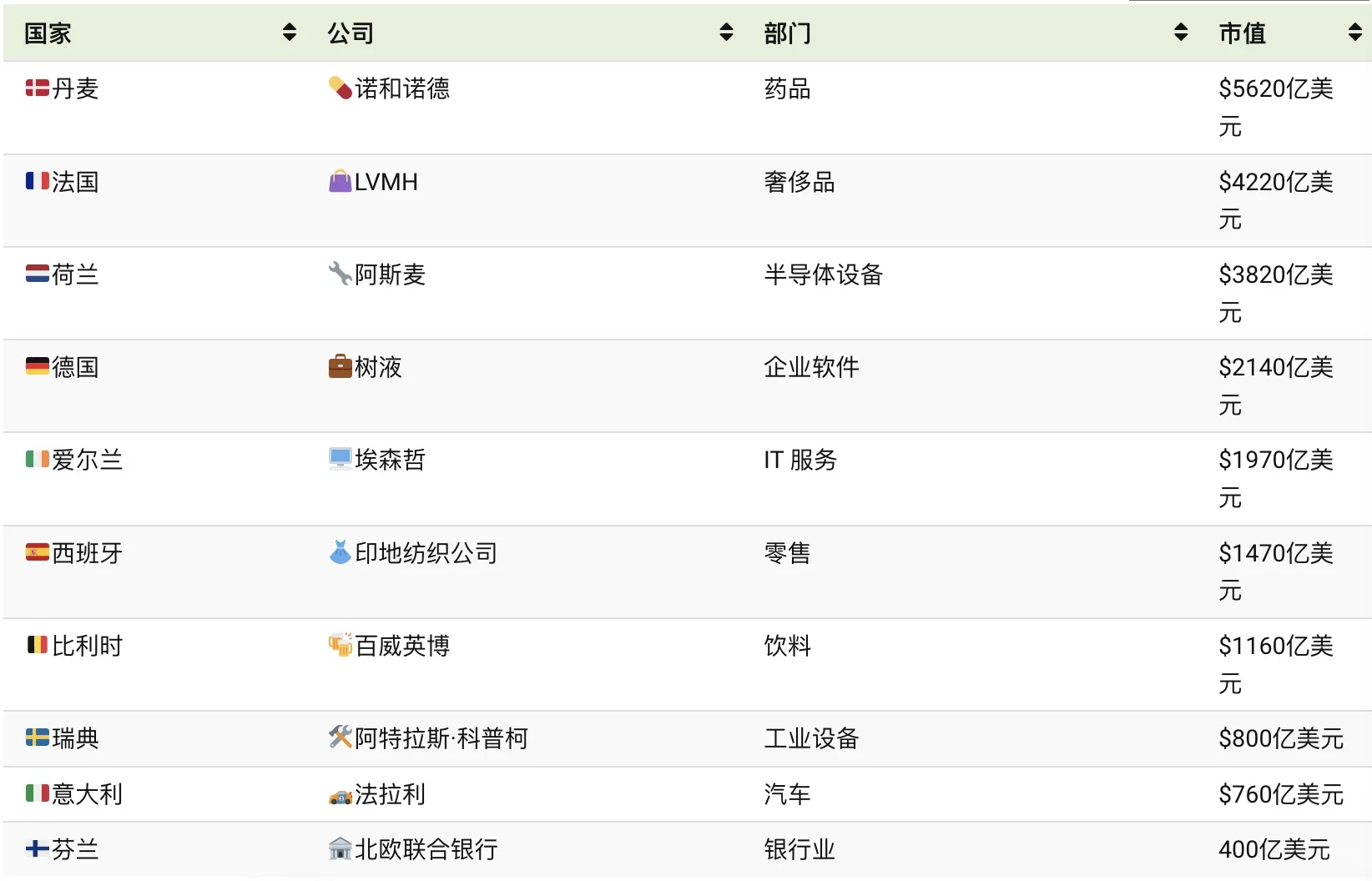Sort table by 部门 column arrows

(1181, 33)
